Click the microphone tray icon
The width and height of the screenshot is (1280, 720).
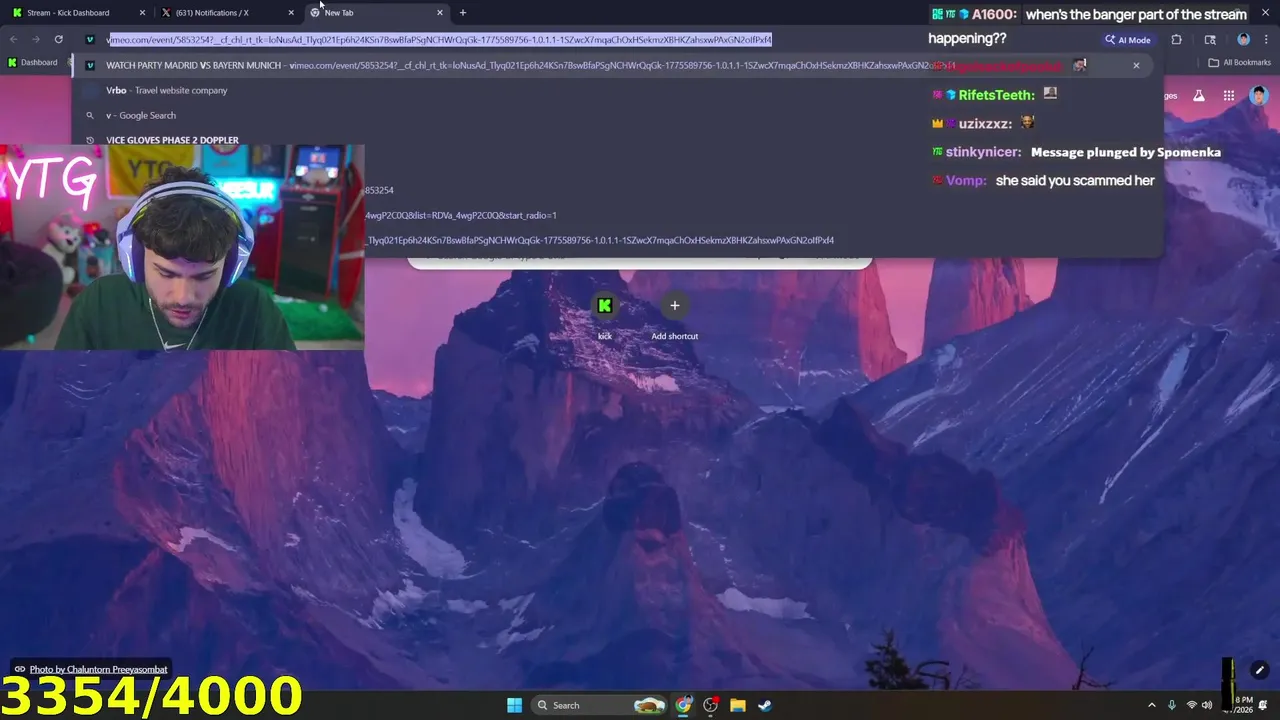[x=1172, y=705]
